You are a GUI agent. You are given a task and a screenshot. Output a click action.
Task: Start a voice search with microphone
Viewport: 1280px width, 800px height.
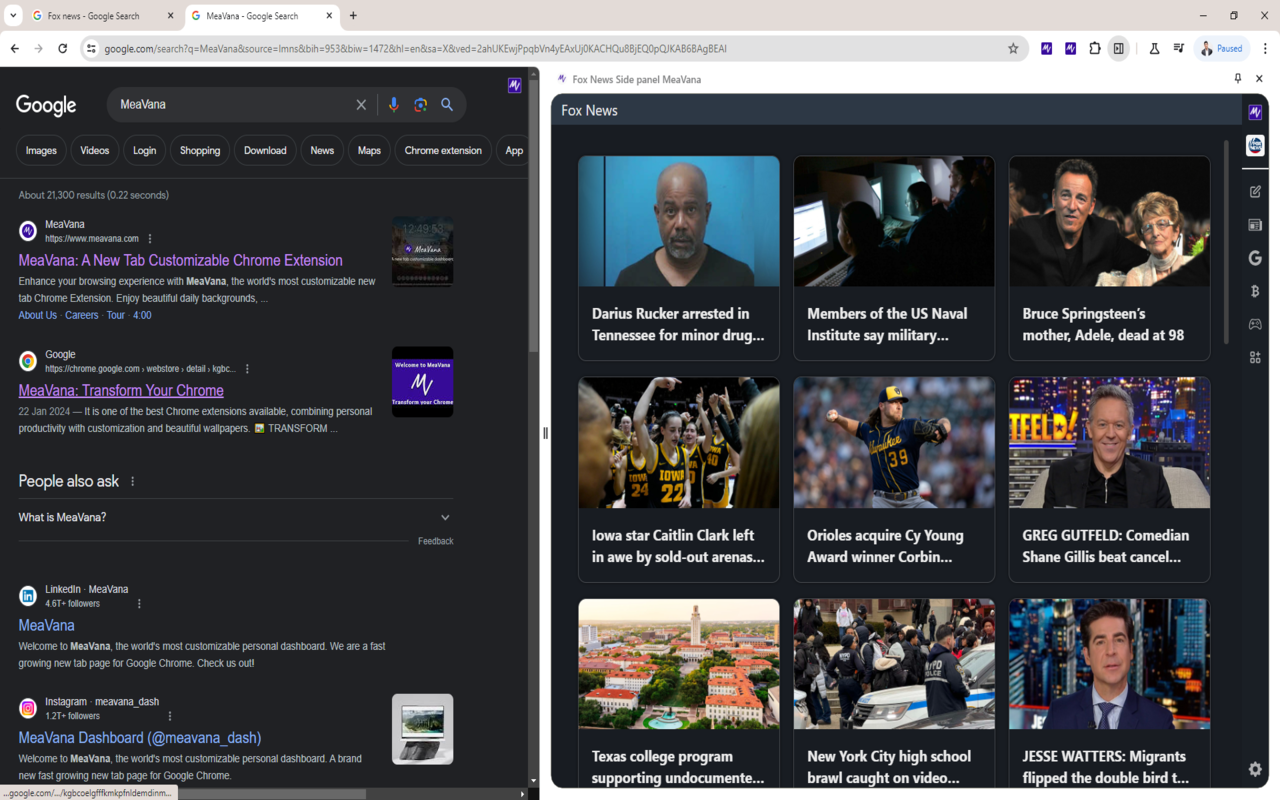pos(393,104)
